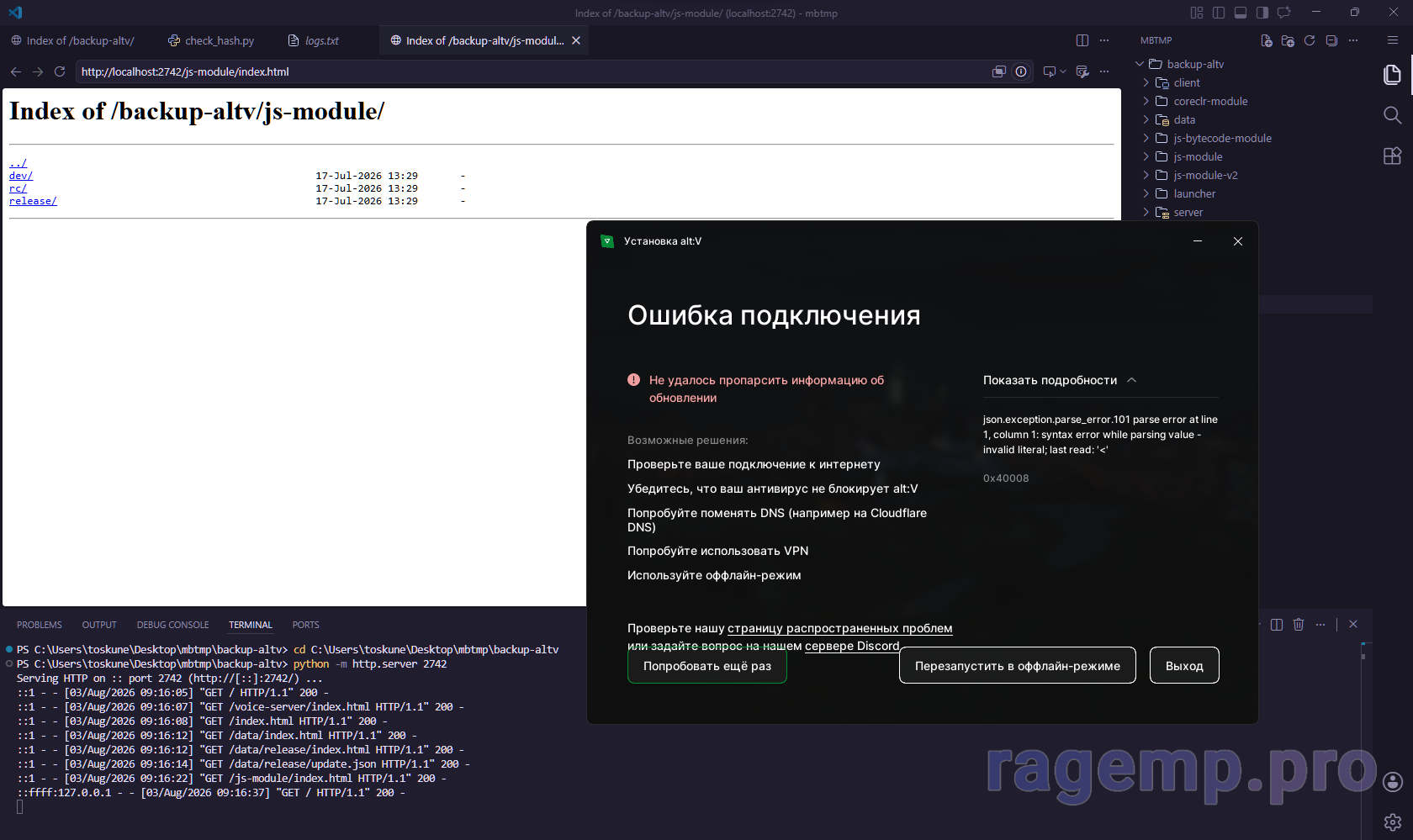Open terminal panel more actions menu
Screen dimensions: 1413x840
click(x=1320, y=625)
